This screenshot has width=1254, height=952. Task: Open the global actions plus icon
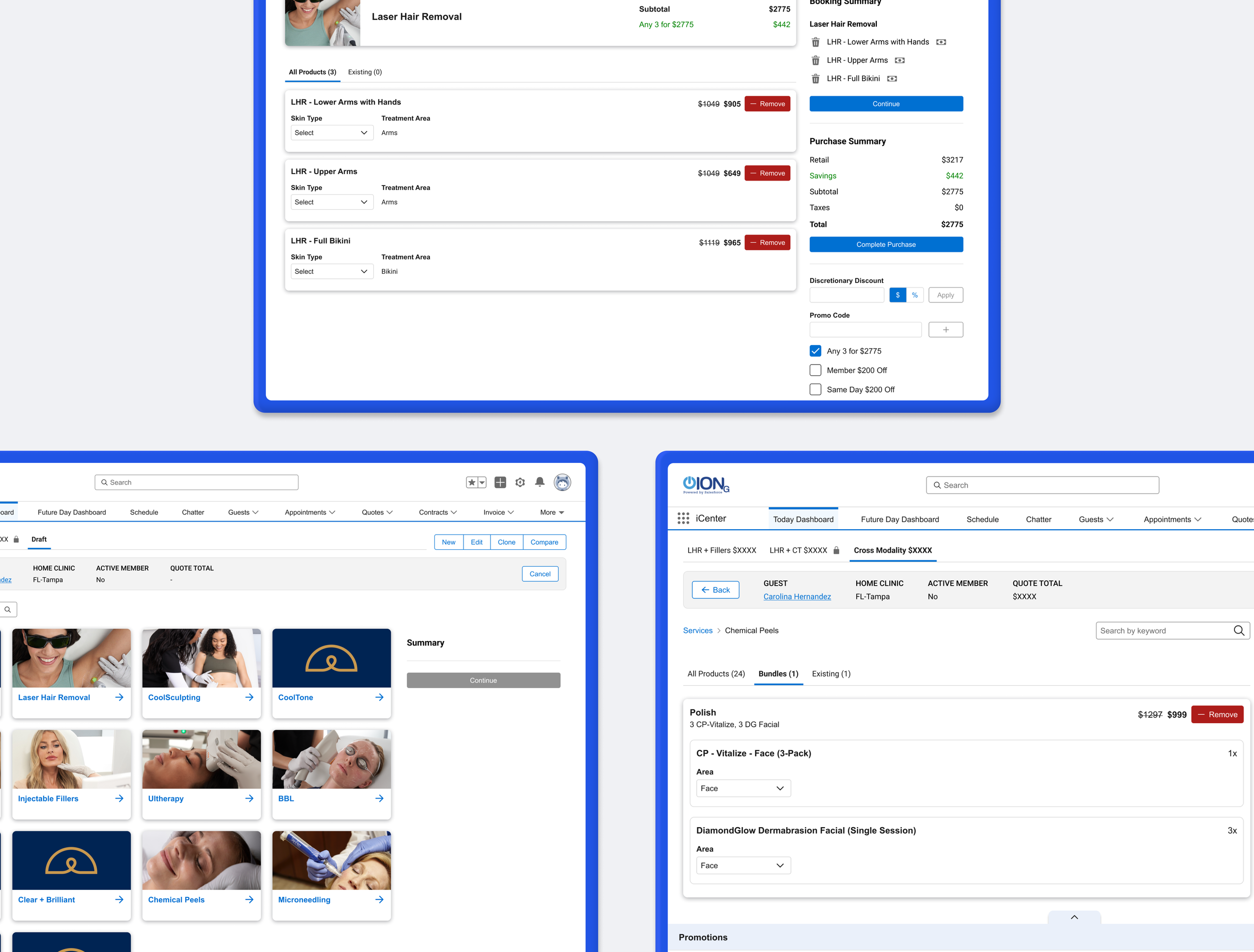click(501, 482)
